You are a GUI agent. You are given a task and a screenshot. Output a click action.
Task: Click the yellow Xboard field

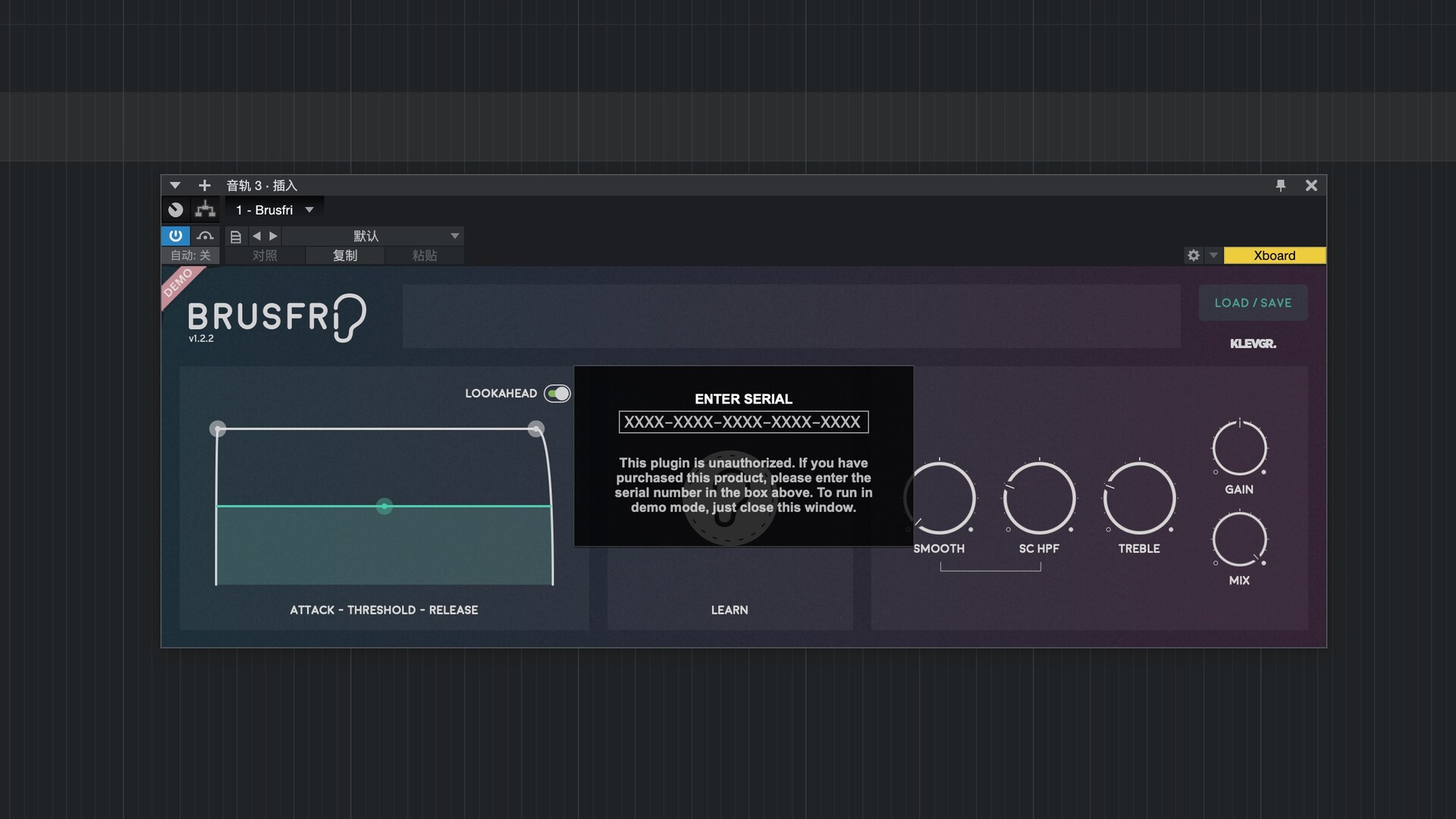[1275, 256]
